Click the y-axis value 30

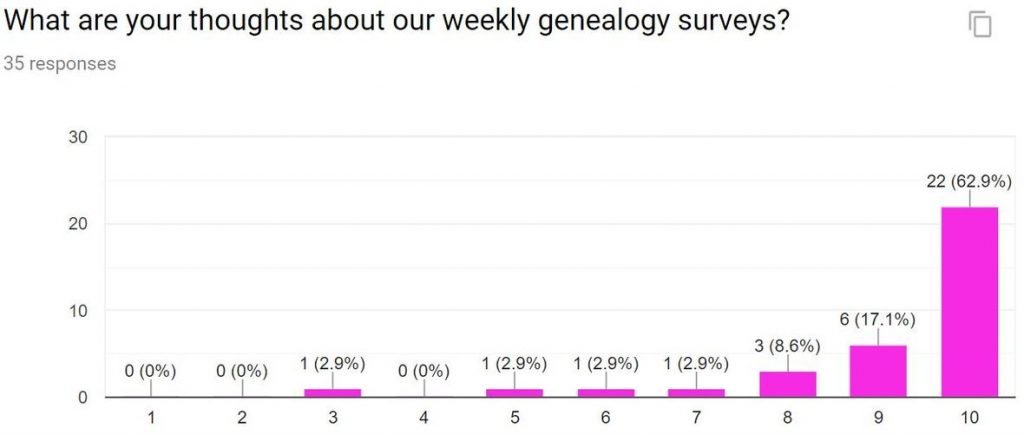coord(77,137)
